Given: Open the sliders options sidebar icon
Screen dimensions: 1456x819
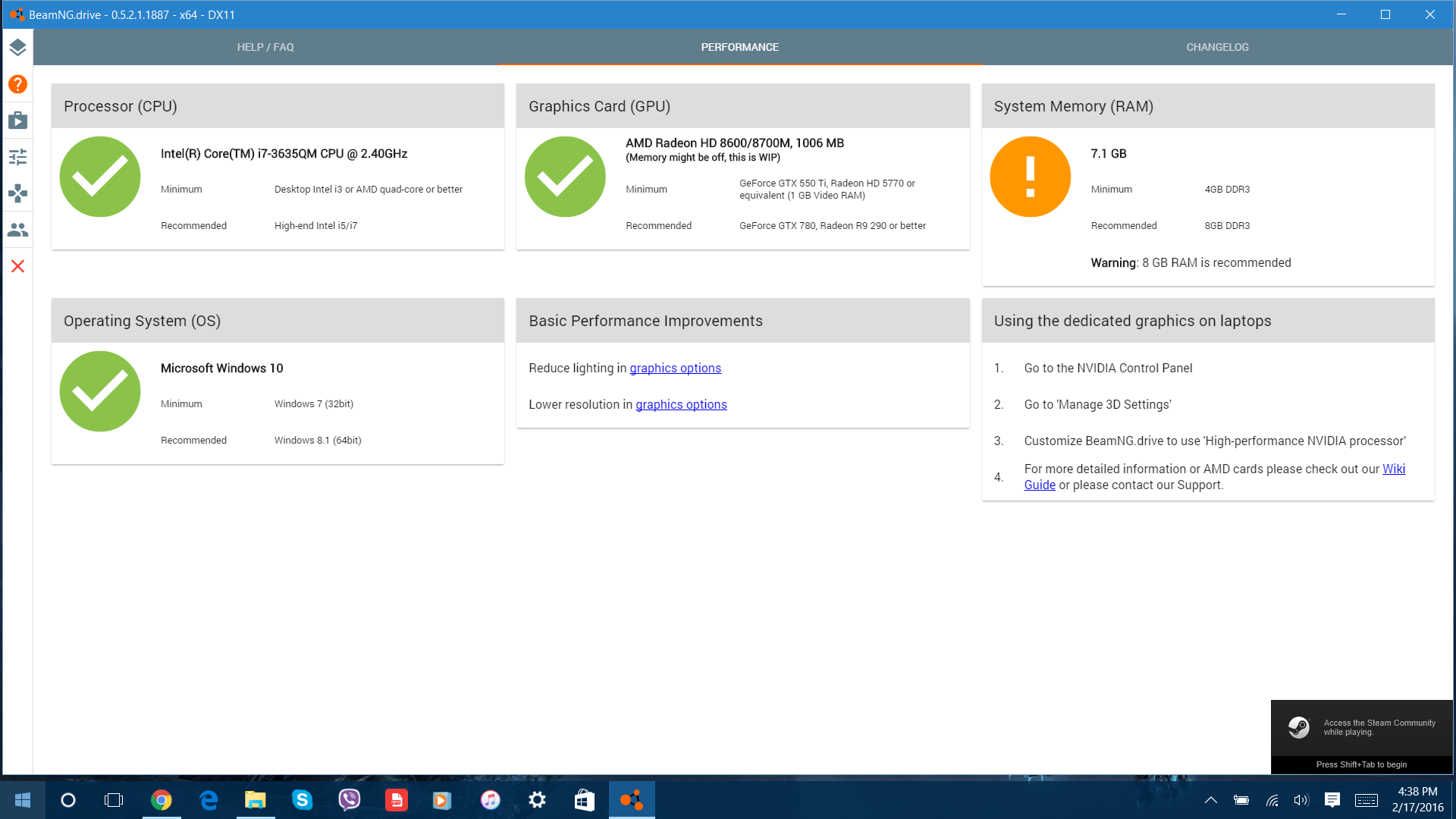Looking at the screenshot, I should tap(17, 157).
